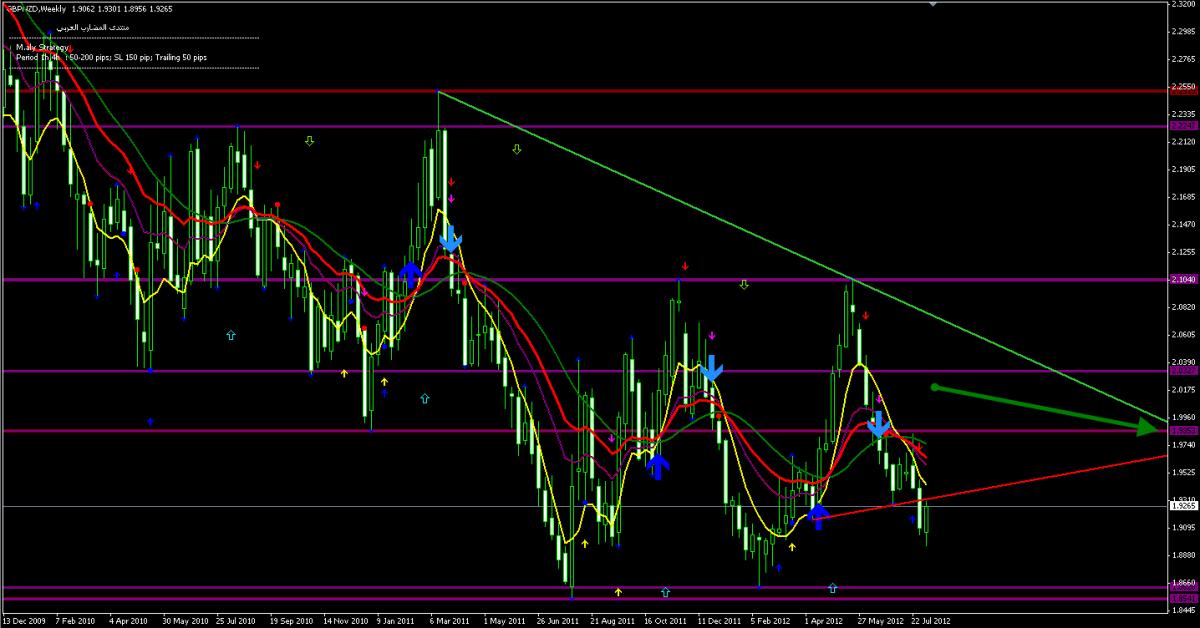This screenshot has width=1200, height=628.
Task: Click the 26 Jun 2011 date label
Action: click(560, 620)
